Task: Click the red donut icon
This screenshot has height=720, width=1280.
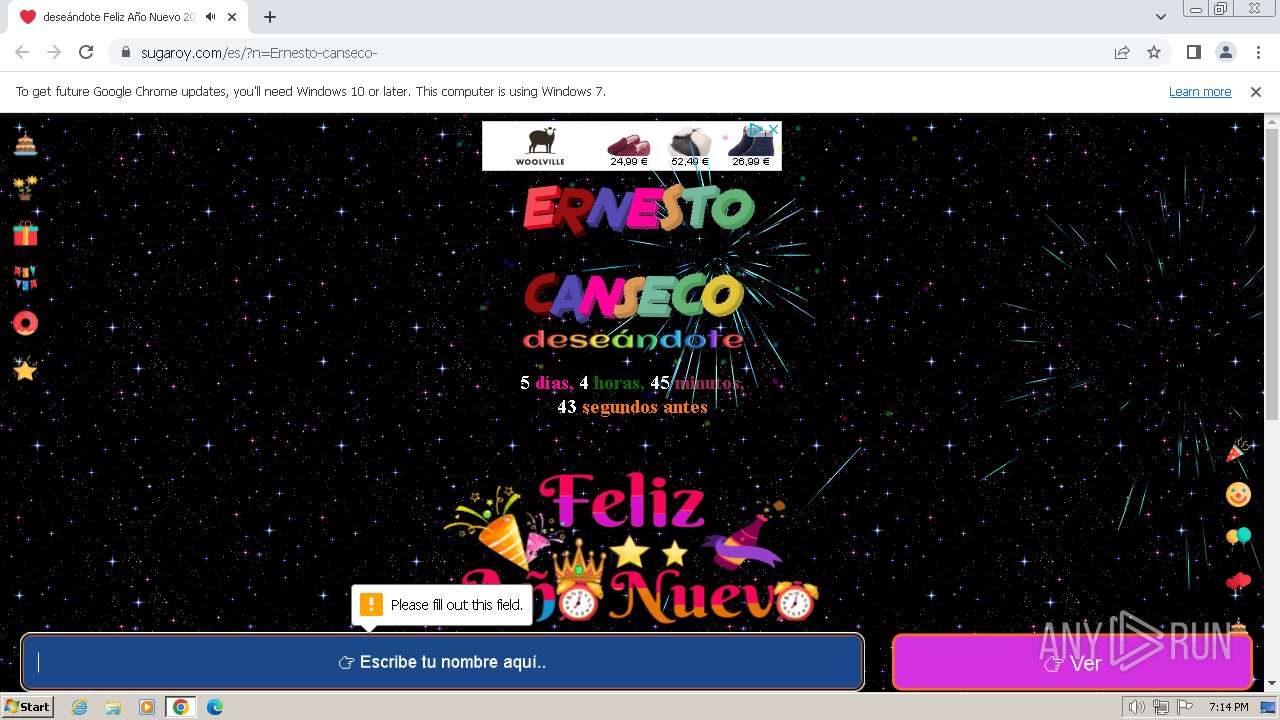Action: (x=25, y=323)
